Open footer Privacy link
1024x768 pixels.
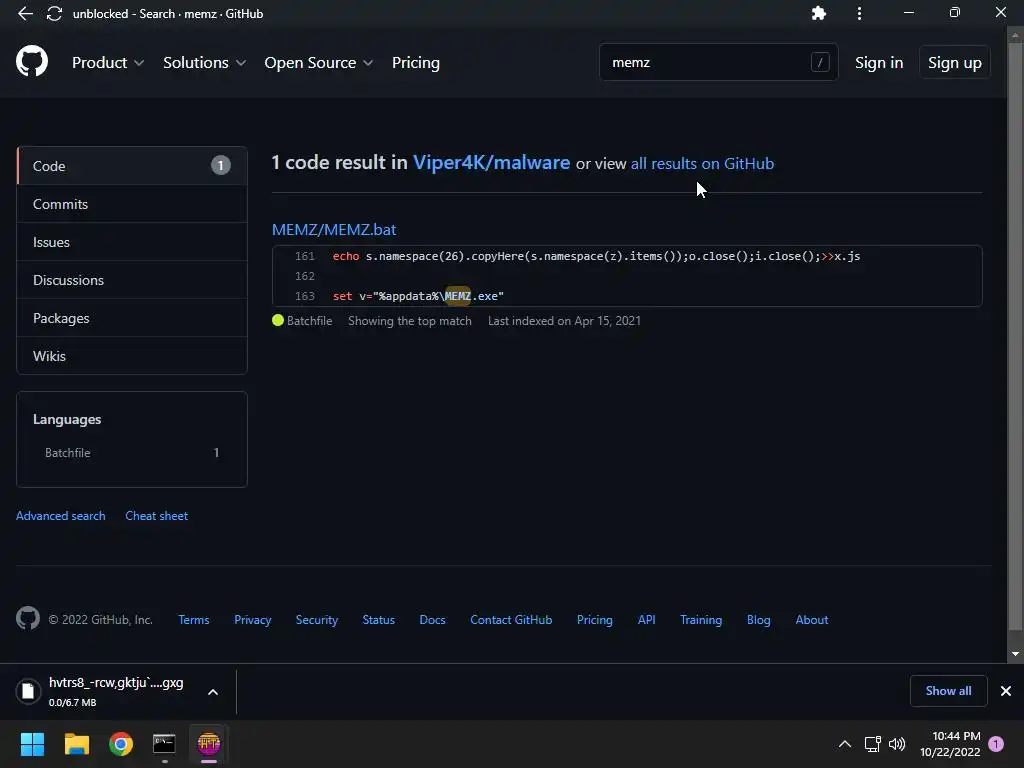[252, 619]
